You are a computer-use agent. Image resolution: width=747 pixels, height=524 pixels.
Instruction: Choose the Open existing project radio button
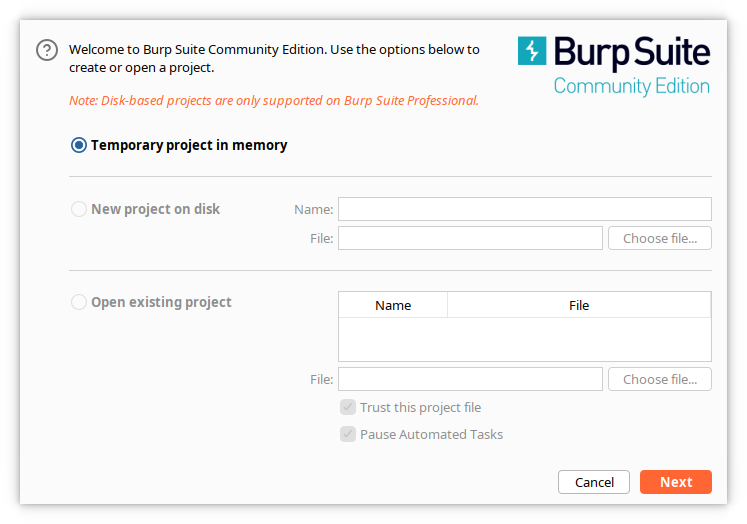pos(79,302)
